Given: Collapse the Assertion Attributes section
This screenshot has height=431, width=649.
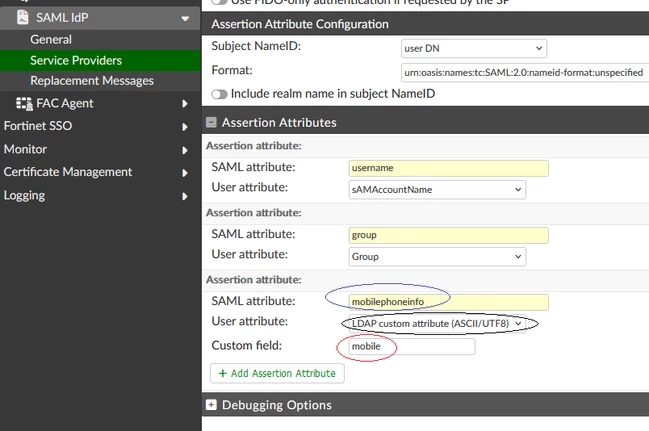Looking at the screenshot, I should (x=211, y=122).
